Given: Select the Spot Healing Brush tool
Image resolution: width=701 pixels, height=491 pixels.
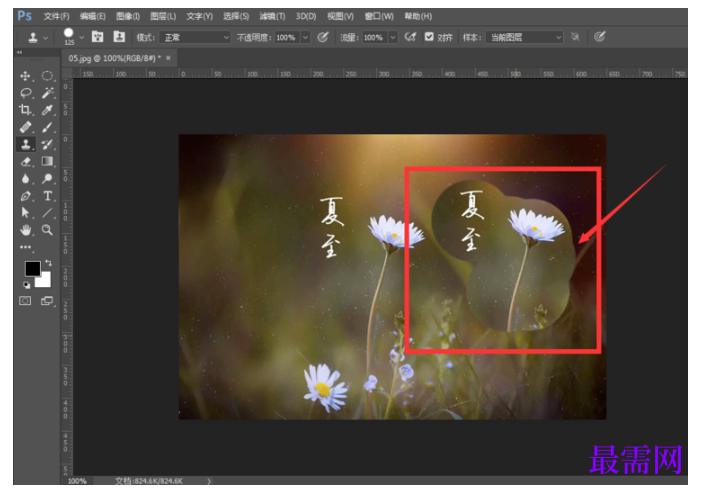Looking at the screenshot, I should coord(25,127).
